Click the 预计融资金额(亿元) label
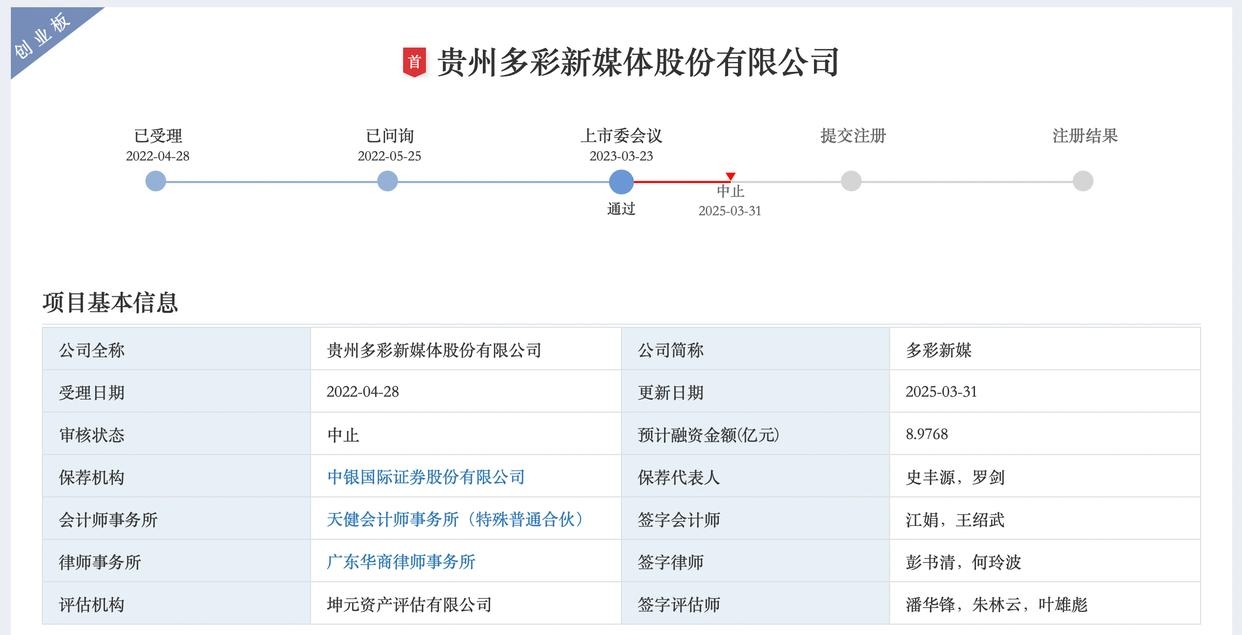Screen dimensions: 1242x635 coord(708,435)
